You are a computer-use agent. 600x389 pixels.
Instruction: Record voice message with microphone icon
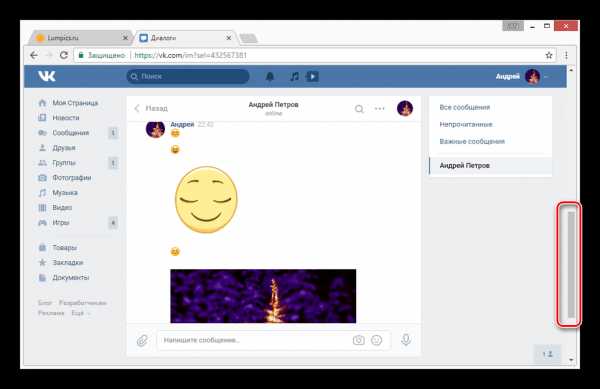(406, 339)
